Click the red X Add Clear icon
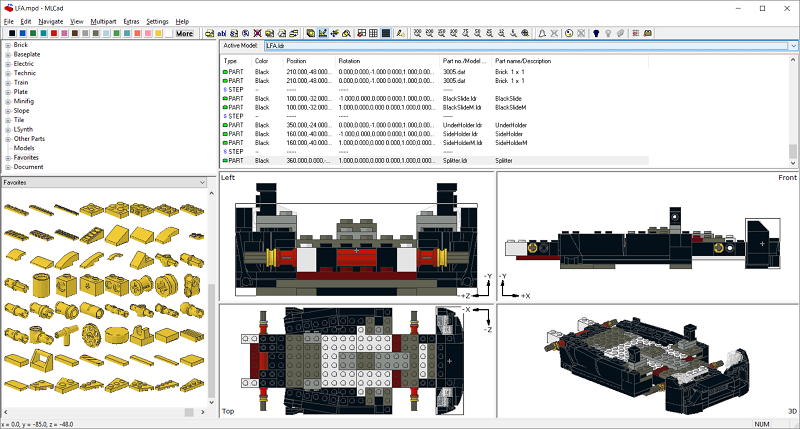The image size is (800, 429). (258, 33)
